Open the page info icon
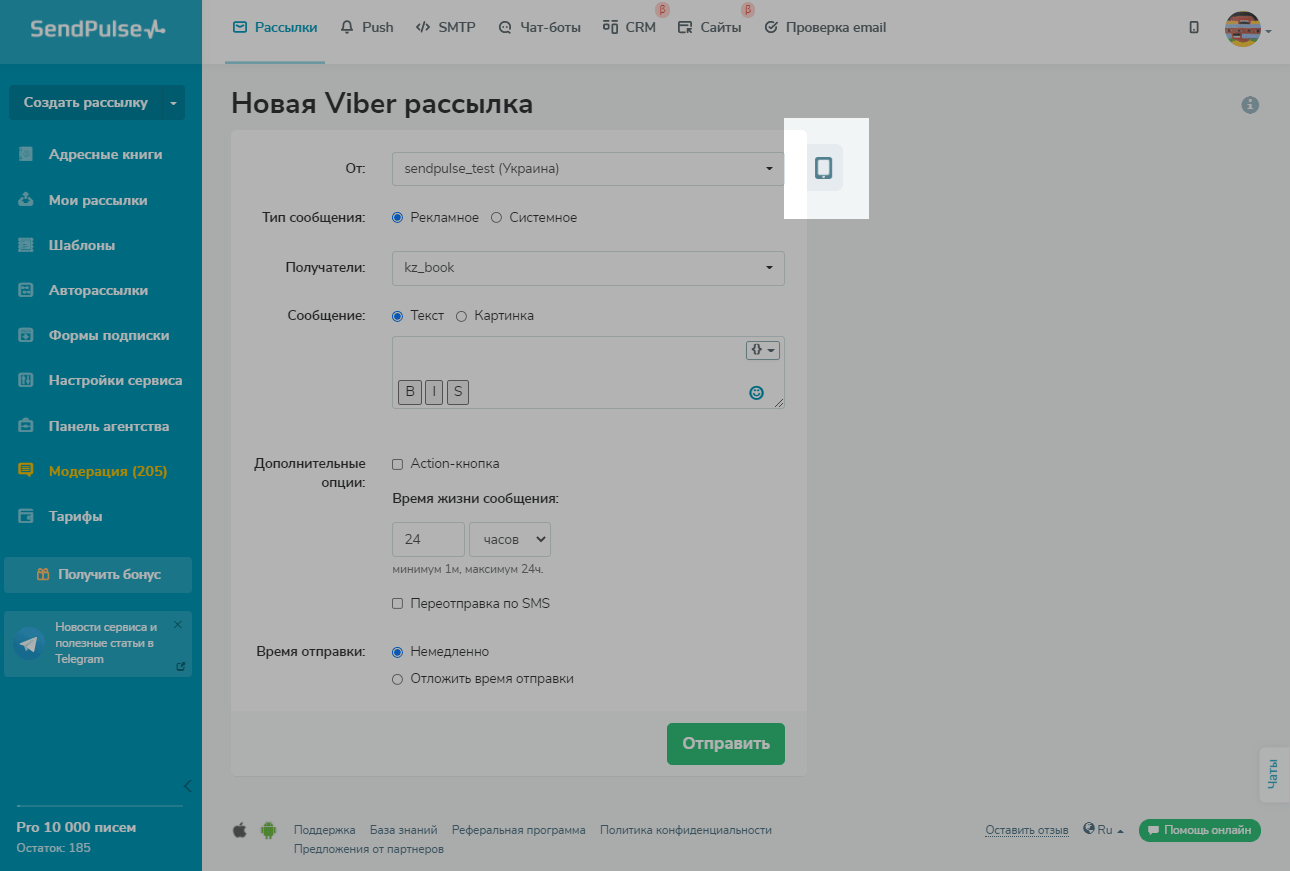The width and height of the screenshot is (1290, 871). pyautogui.click(x=1250, y=104)
